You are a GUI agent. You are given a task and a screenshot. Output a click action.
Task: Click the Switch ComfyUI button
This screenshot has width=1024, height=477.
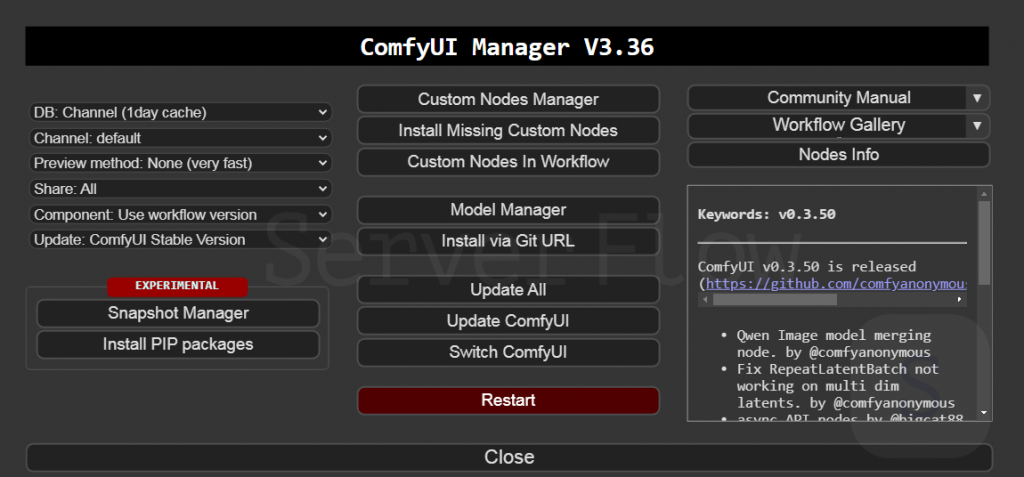click(x=508, y=352)
